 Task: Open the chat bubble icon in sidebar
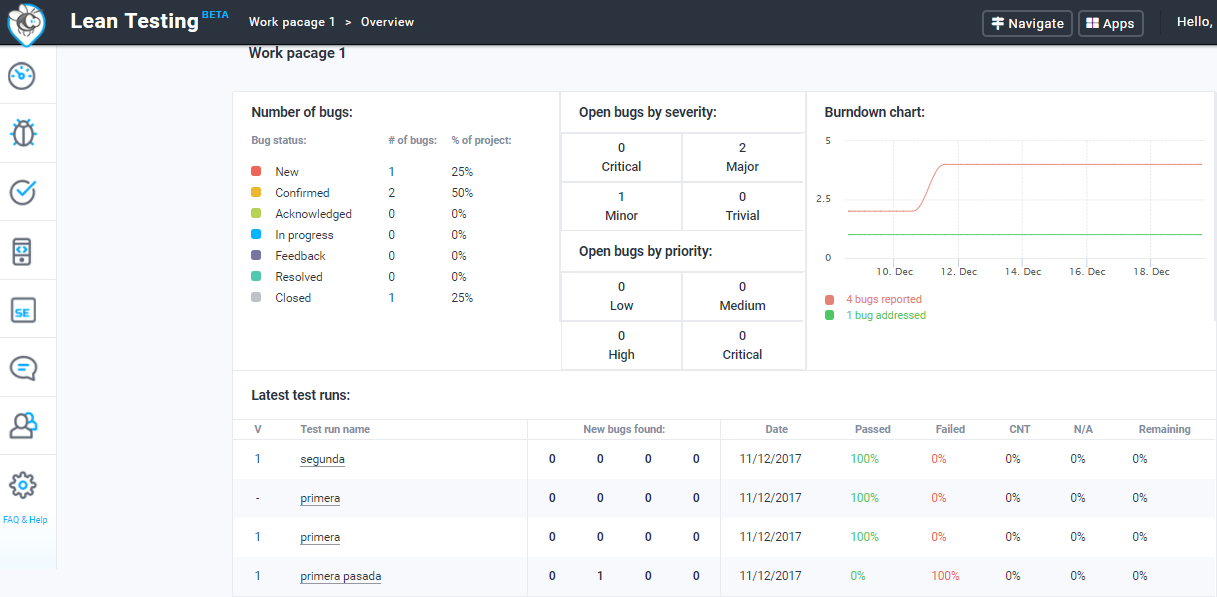[x=23, y=368]
